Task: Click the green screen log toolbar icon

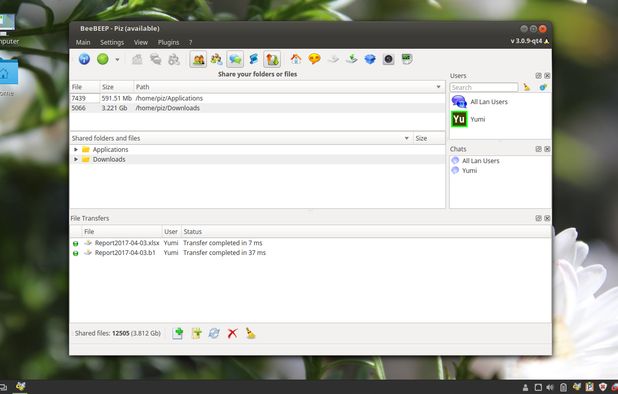Action: pos(407,59)
